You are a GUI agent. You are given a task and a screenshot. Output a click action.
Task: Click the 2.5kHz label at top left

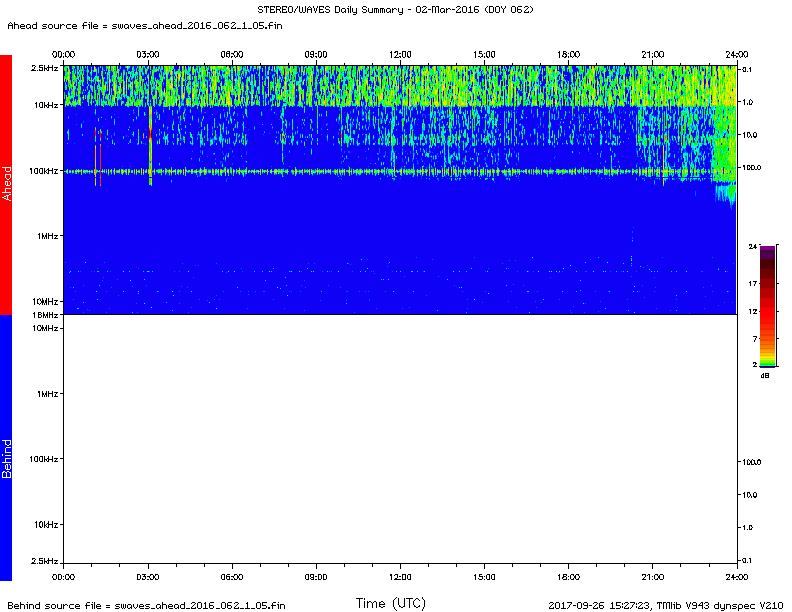click(45, 67)
